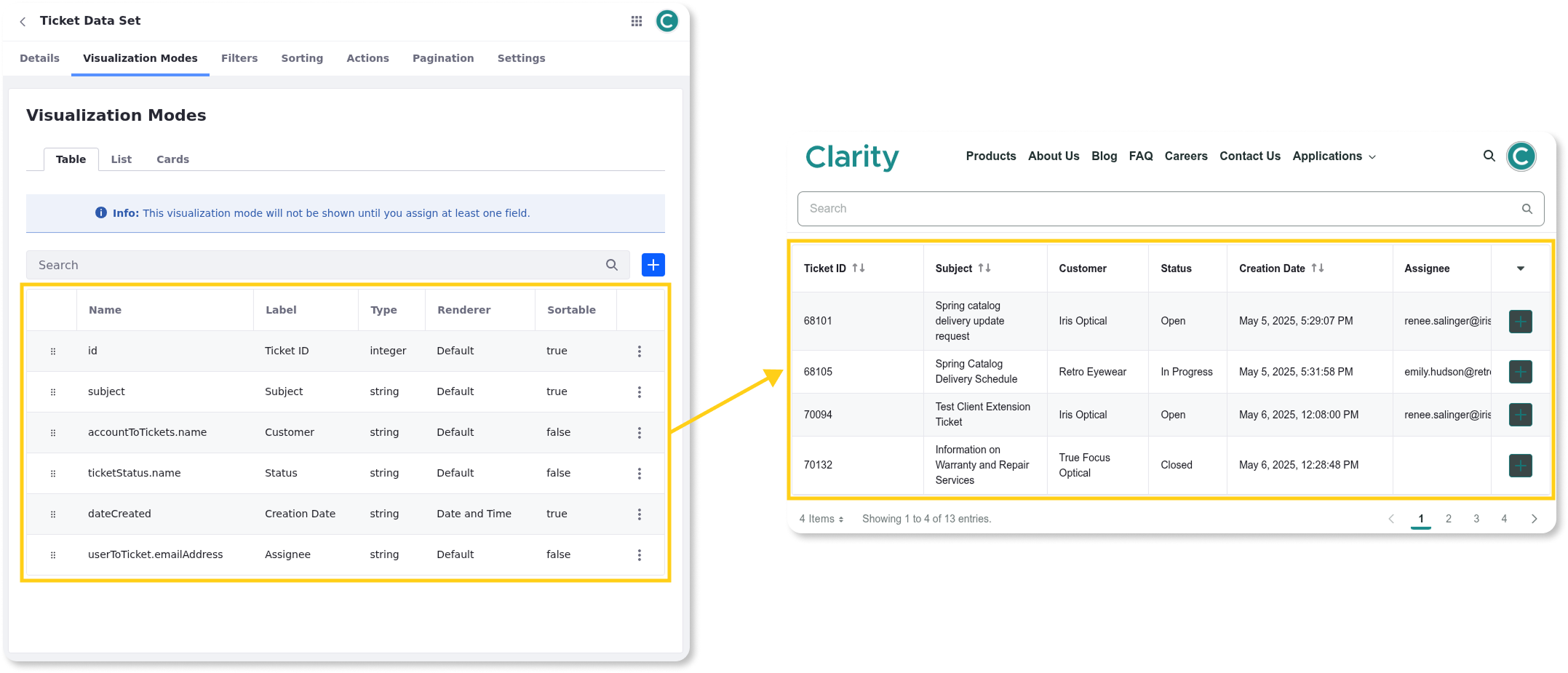Switch to the Details tab
The height and width of the screenshot is (673, 1568).
tap(39, 58)
